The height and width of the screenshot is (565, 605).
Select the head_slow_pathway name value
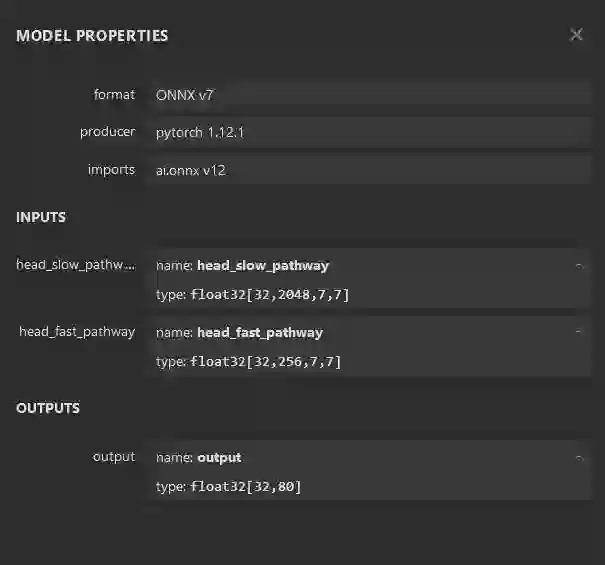click(263, 266)
